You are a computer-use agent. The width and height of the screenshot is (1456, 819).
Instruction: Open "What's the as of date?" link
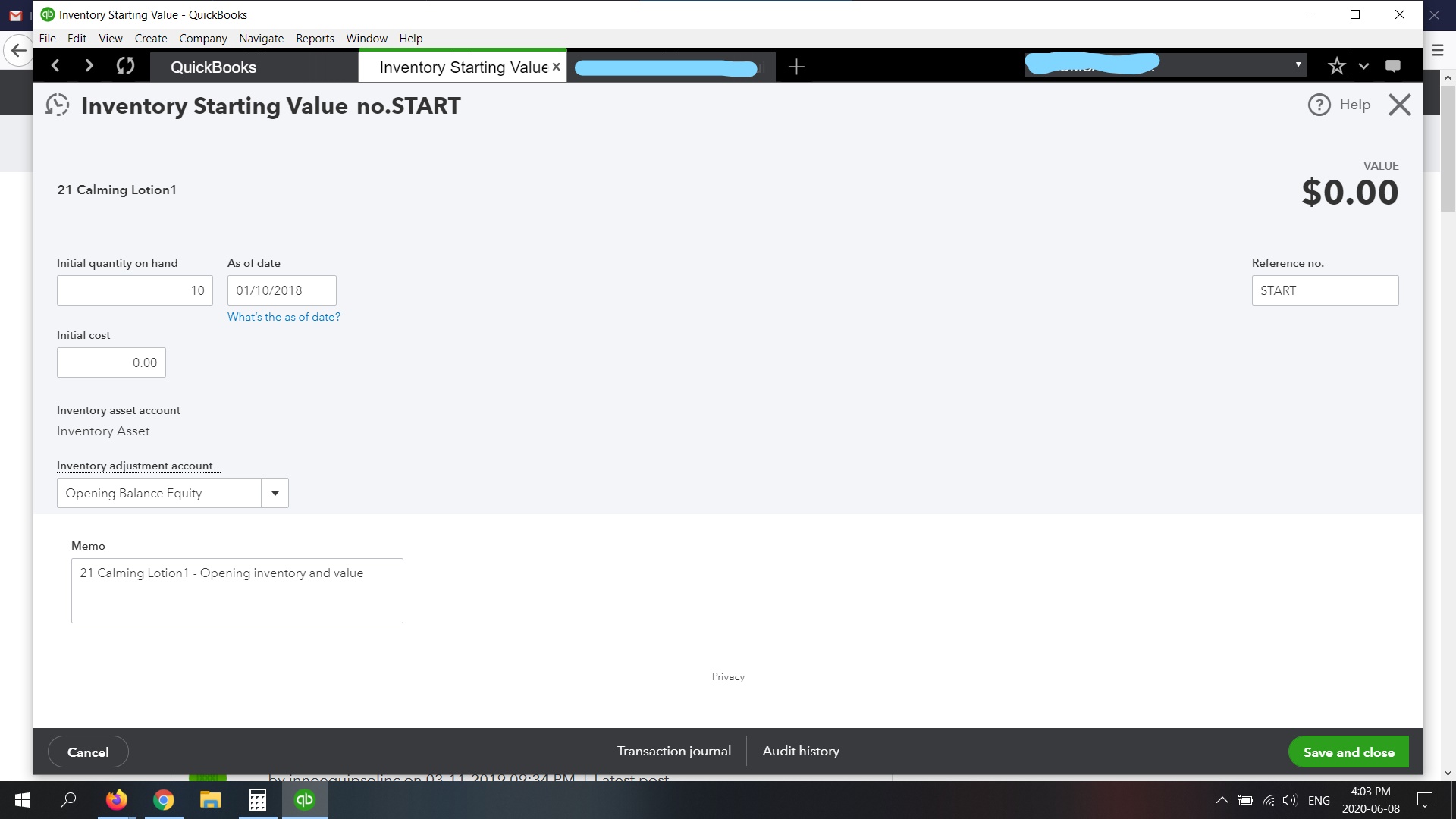point(284,317)
